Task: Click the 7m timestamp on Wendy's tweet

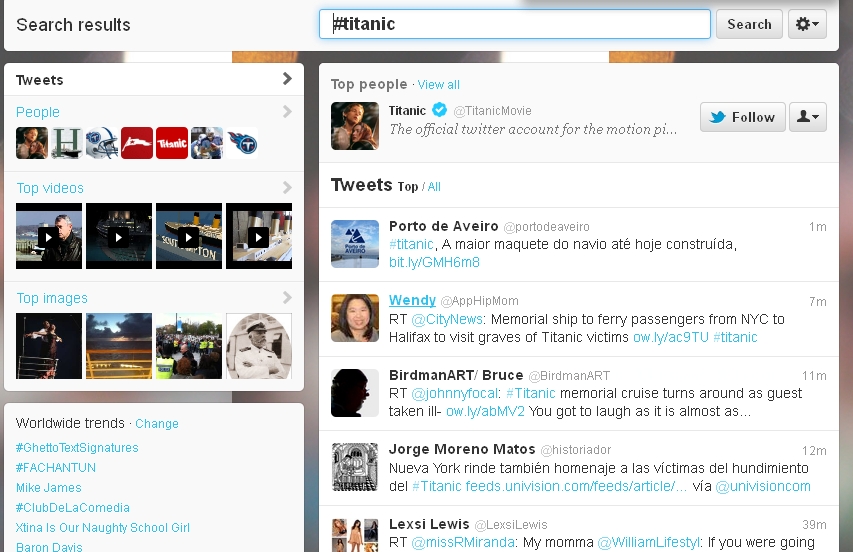Action: (818, 302)
